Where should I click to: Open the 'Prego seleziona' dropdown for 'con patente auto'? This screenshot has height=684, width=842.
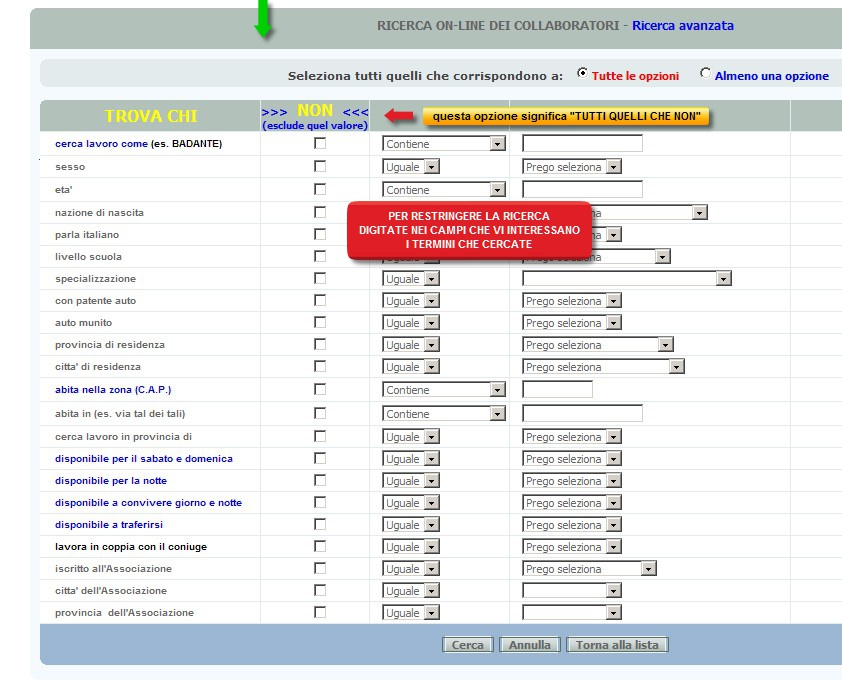point(572,301)
